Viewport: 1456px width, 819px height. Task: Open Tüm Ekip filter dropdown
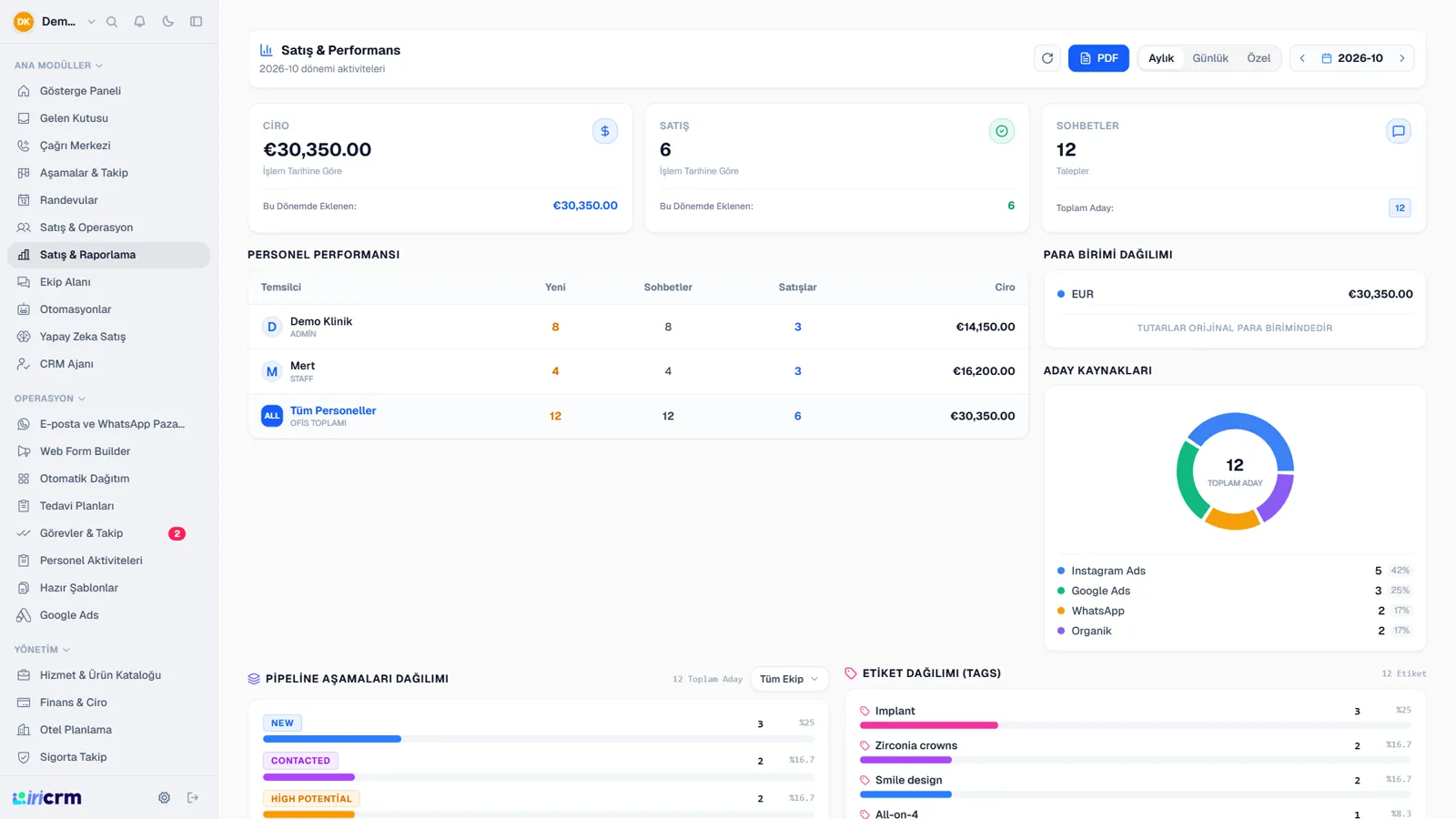[789, 679]
